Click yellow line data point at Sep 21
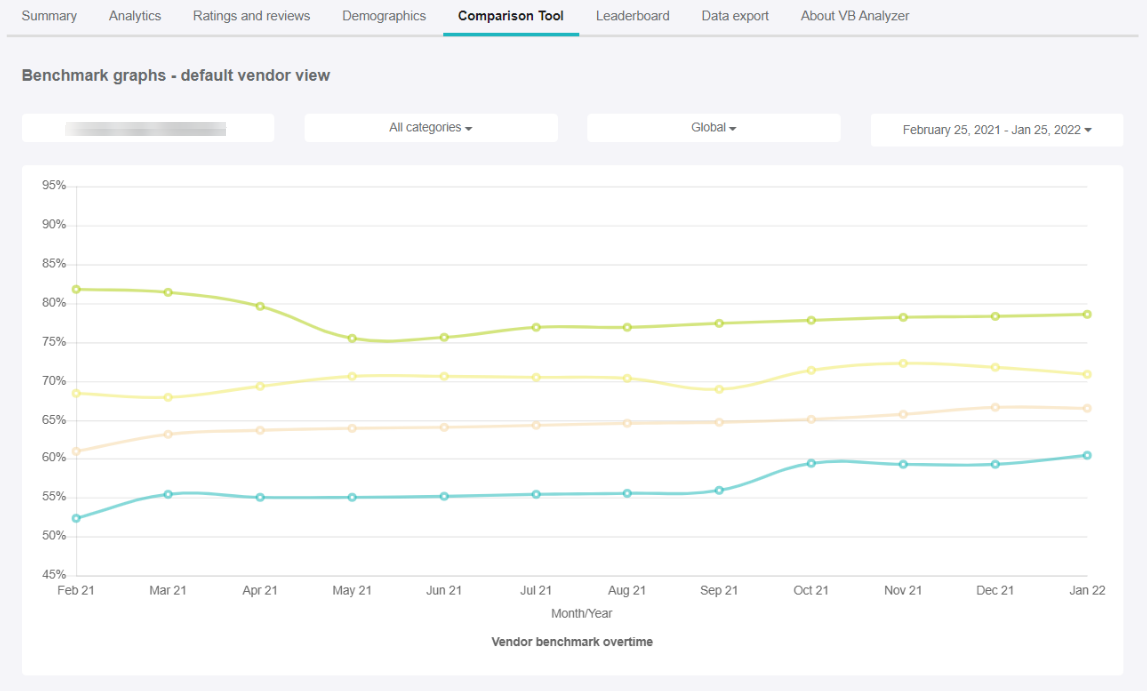Image resolution: width=1147 pixels, height=691 pixels. [x=719, y=389]
